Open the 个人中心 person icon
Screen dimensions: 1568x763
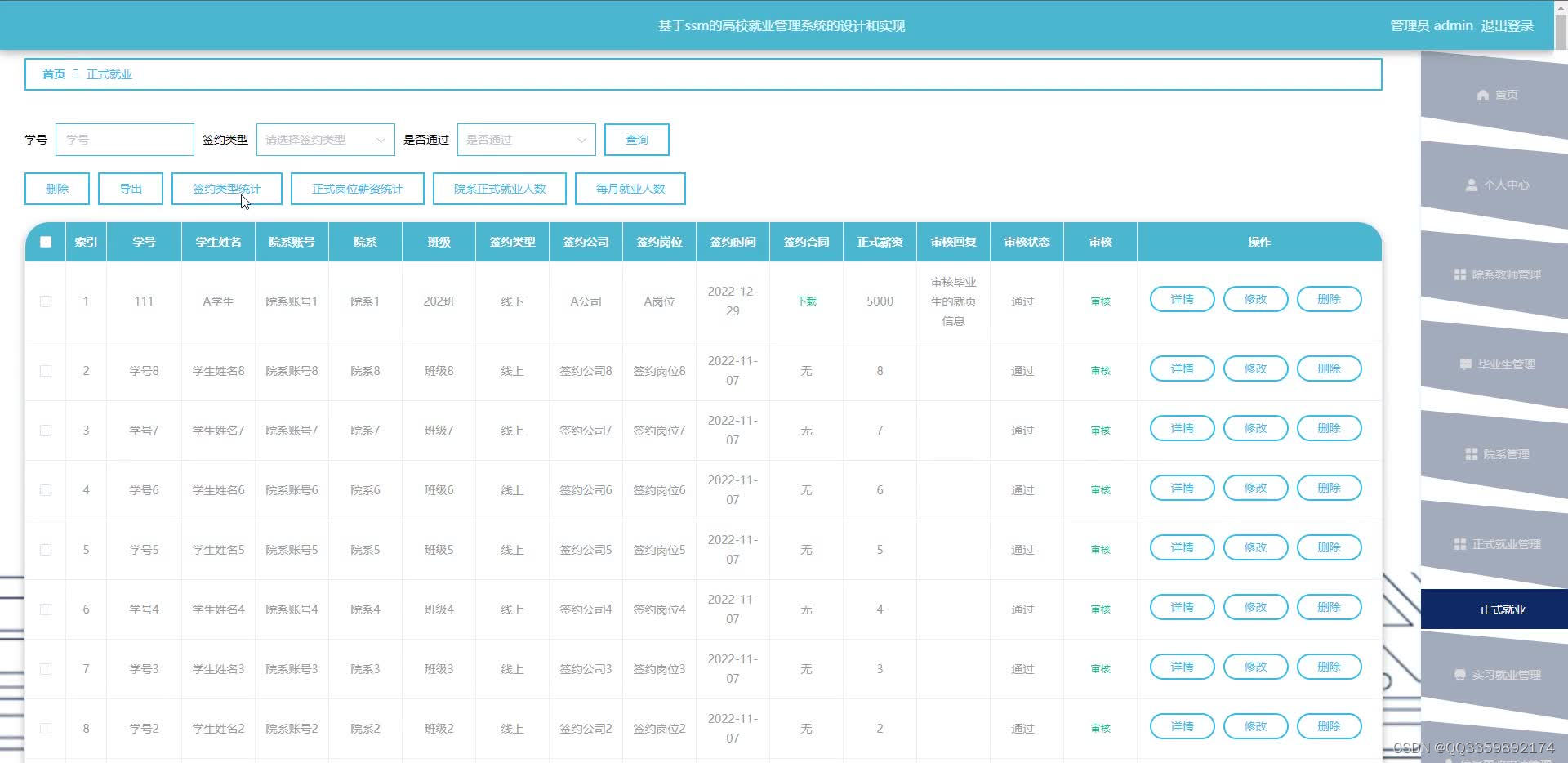(x=1471, y=185)
